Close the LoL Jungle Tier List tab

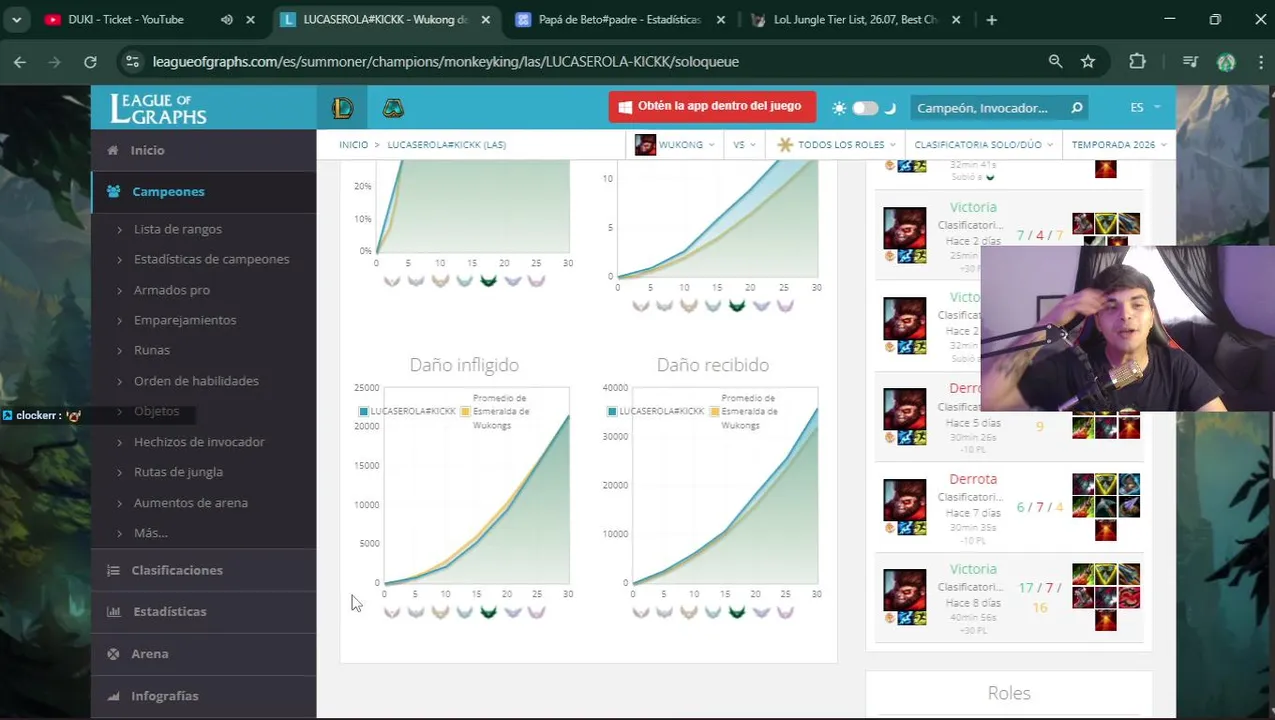[955, 20]
